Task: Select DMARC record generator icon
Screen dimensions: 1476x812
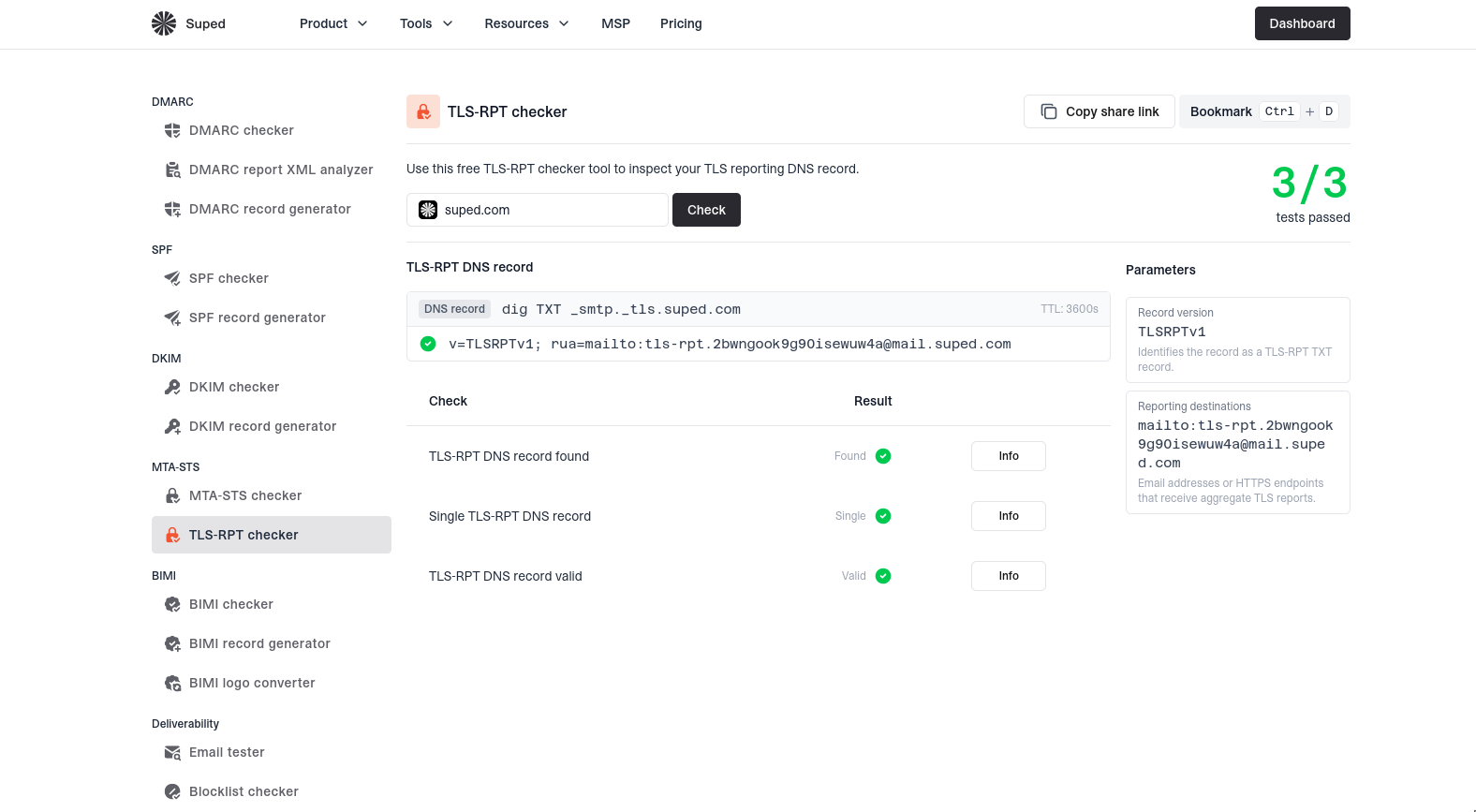Action: point(172,209)
